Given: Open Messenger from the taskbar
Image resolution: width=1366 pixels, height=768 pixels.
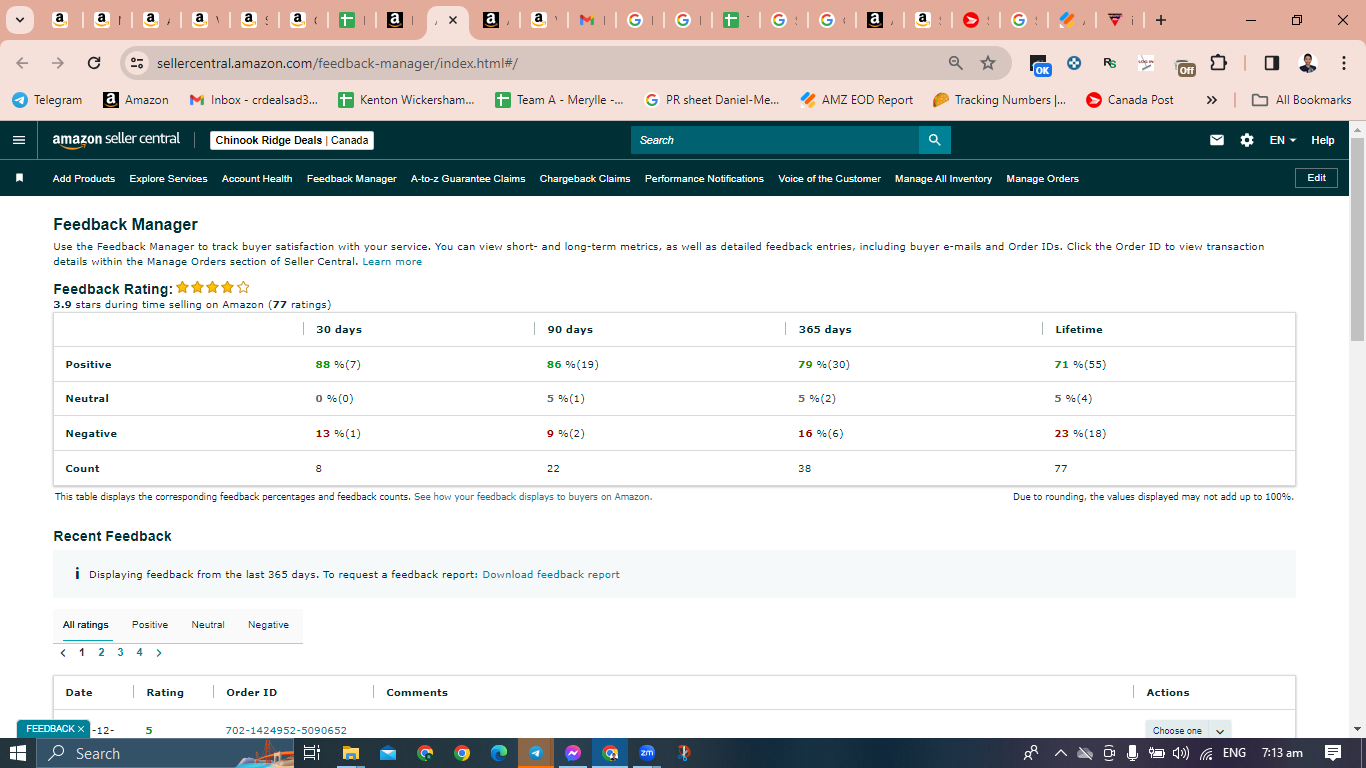Looking at the screenshot, I should click(573, 753).
